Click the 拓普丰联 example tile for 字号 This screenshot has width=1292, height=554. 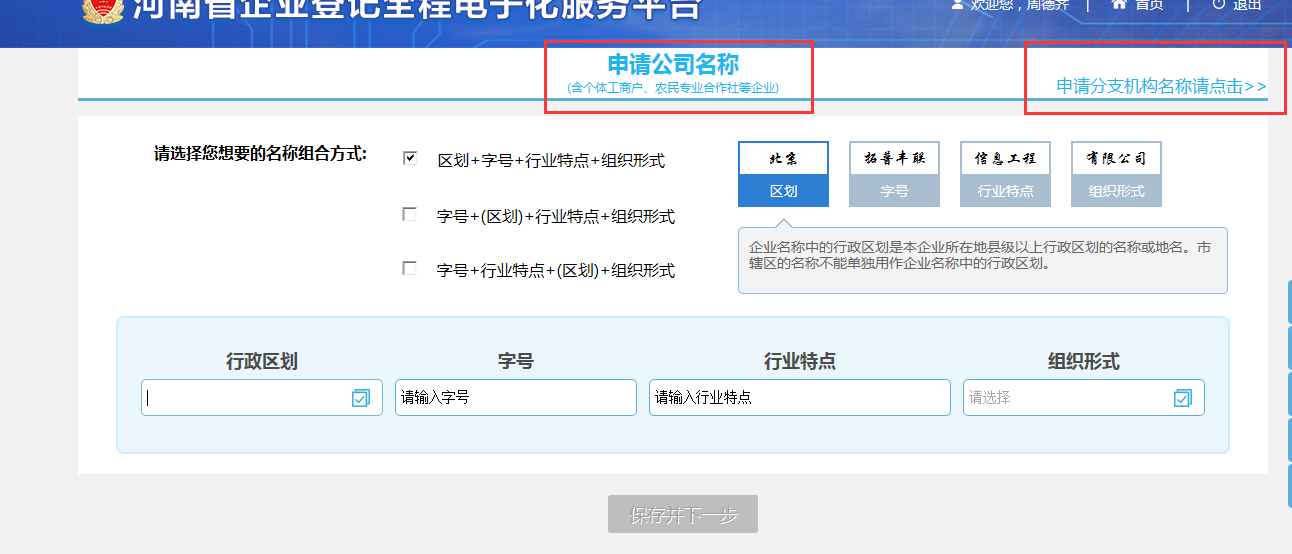(x=894, y=159)
